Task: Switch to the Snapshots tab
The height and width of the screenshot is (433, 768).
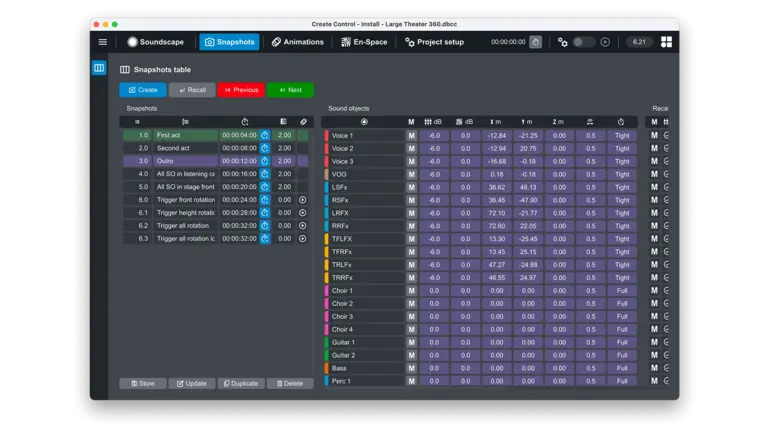Action: [x=229, y=42]
